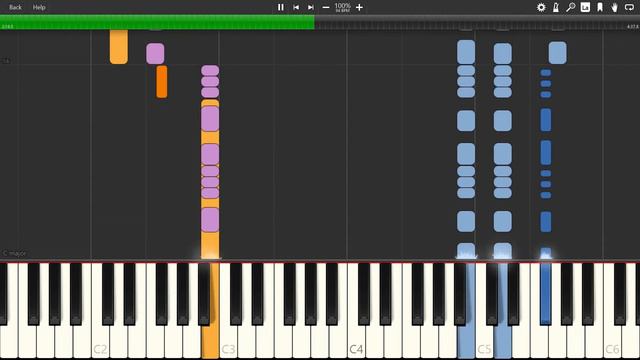Pause the song playback

coord(281,7)
